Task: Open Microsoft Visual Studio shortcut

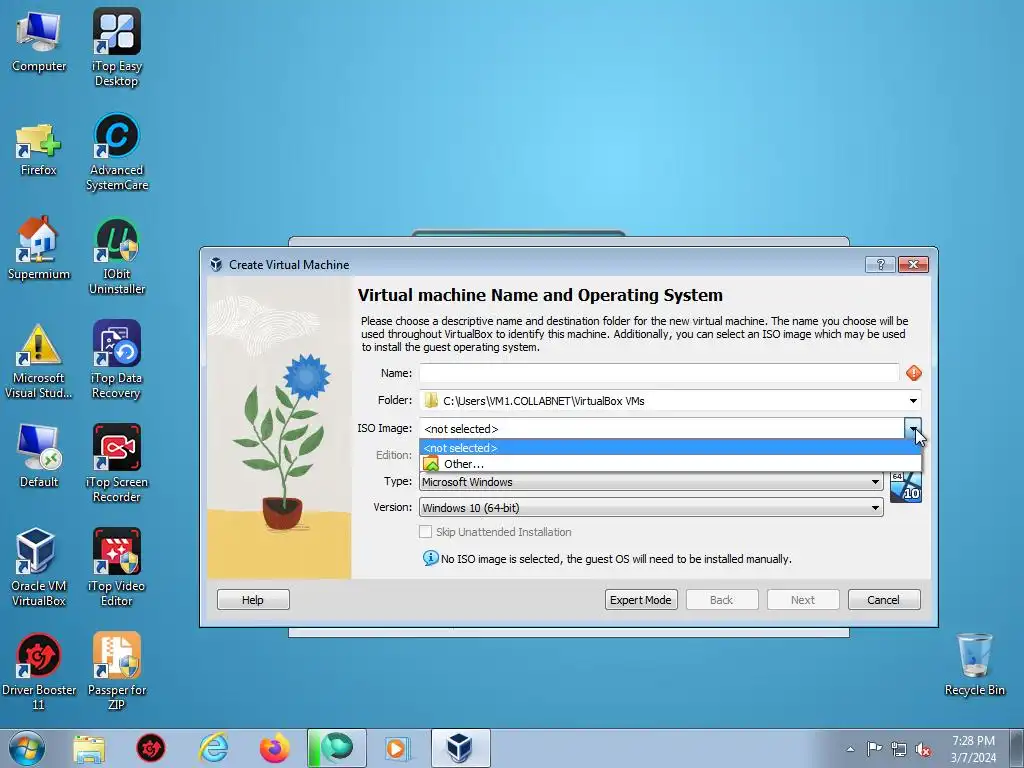Action: (x=39, y=360)
